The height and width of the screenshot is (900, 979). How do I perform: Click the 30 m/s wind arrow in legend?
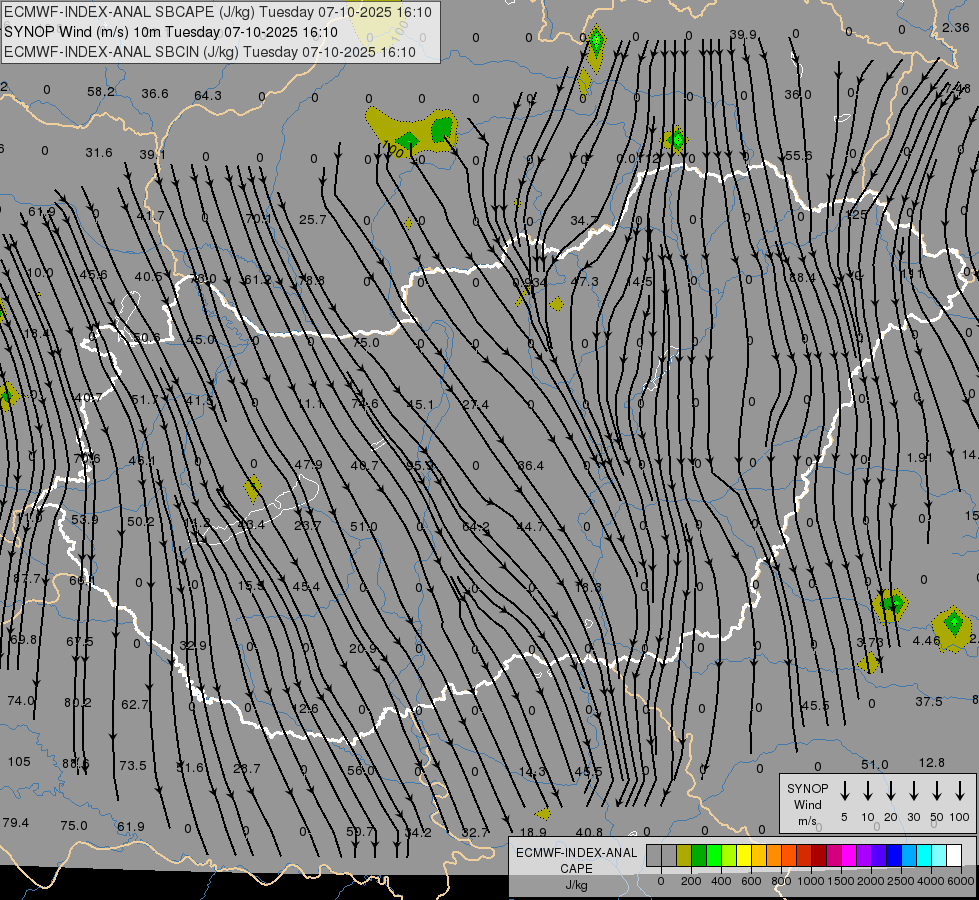tap(914, 791)
